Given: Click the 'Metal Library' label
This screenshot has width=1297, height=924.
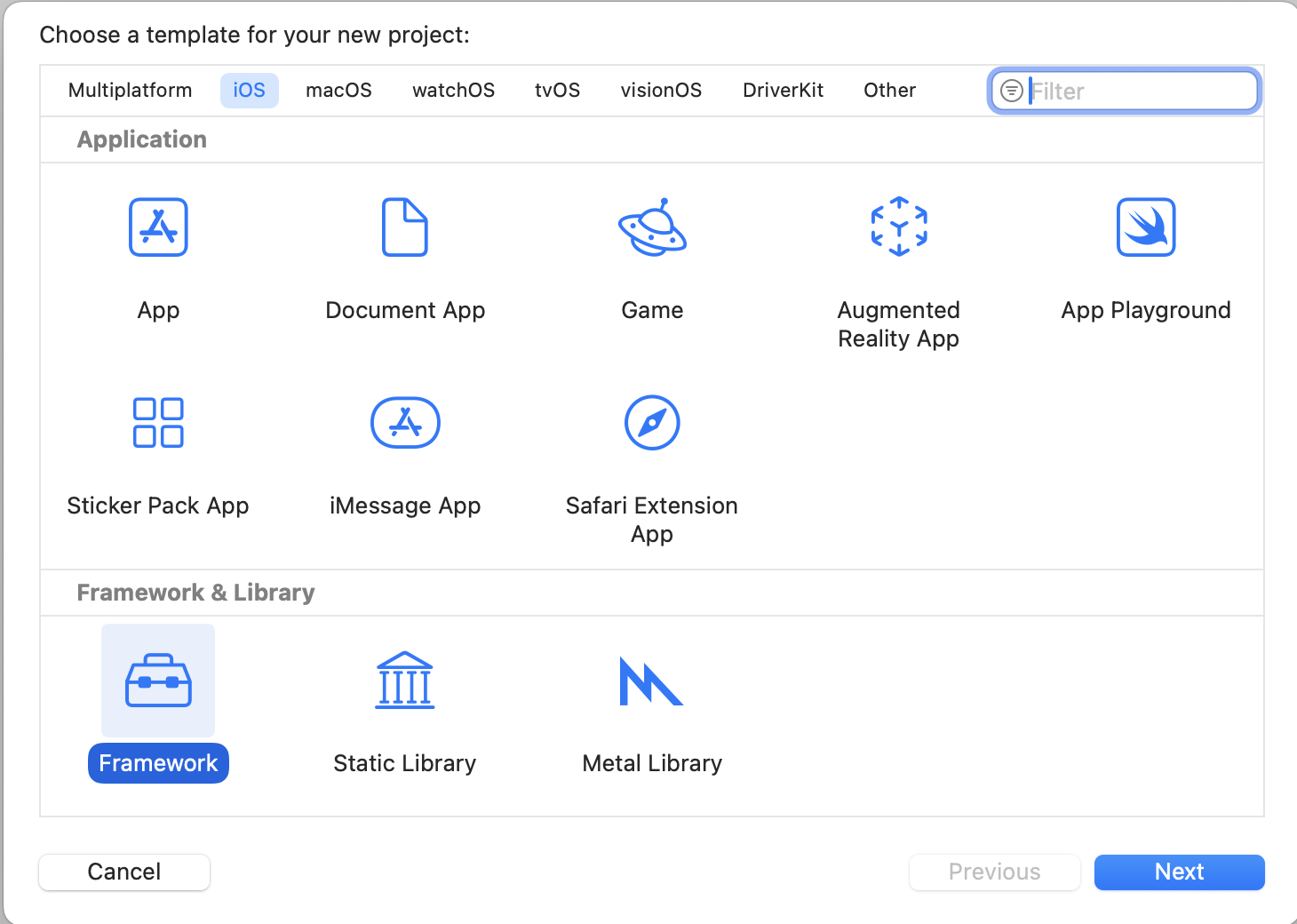Looking at the screenshot, I should (652, 763).
